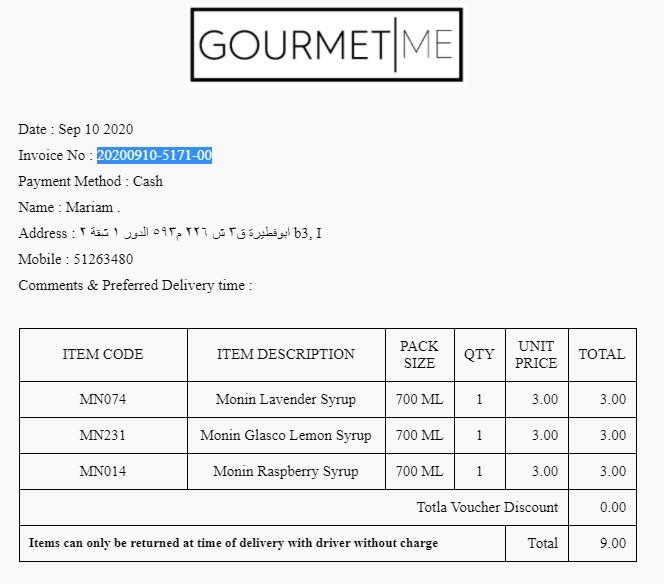
Task: Click the ITEM CODE column header
Action: (x=103, y=354)
